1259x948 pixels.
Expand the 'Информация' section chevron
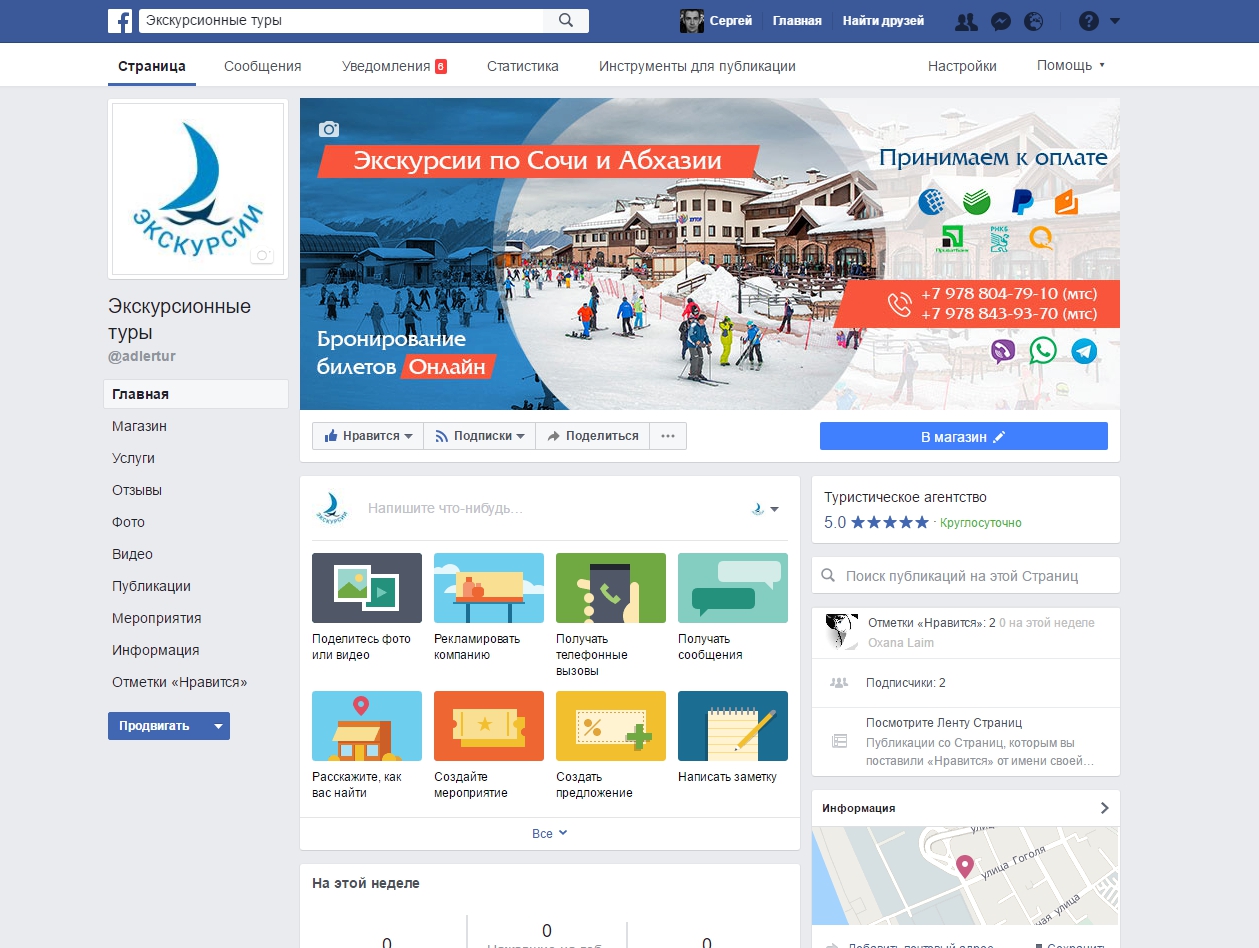[1104, 808]
